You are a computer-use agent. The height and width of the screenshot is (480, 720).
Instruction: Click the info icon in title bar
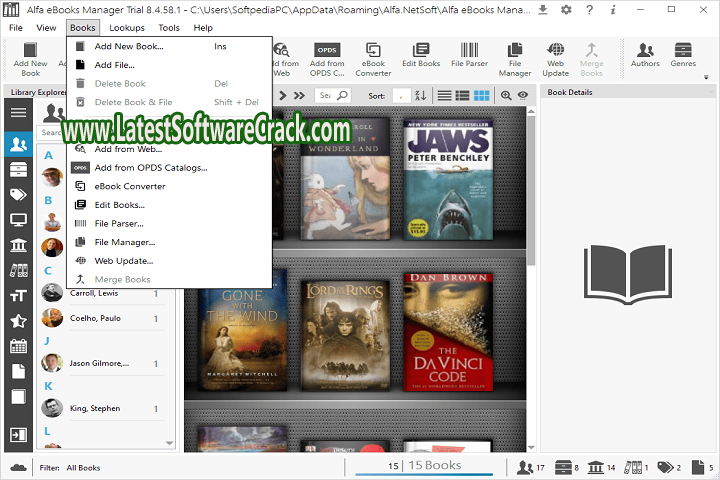(613, 10)
